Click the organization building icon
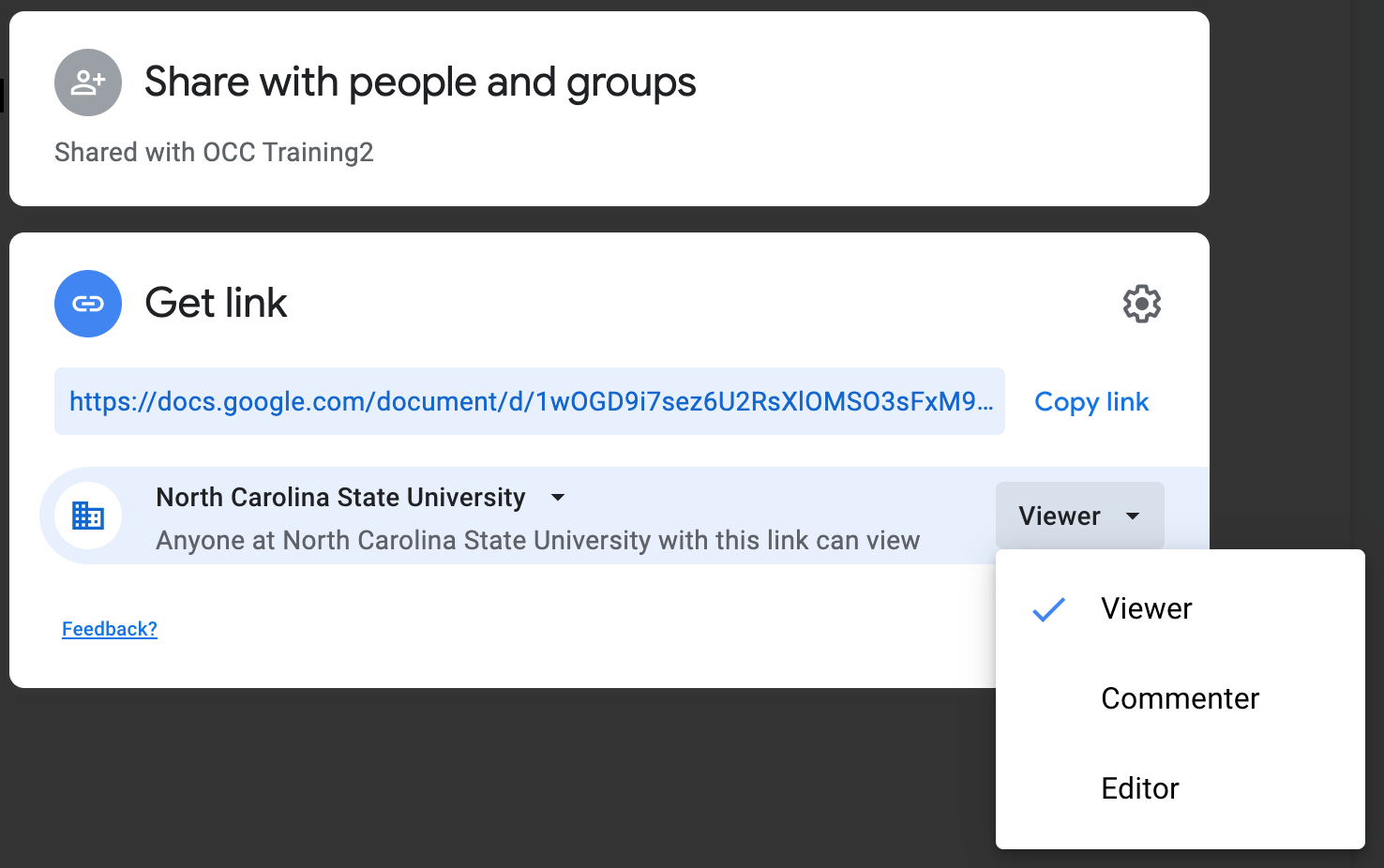 (x=88, y=516)
